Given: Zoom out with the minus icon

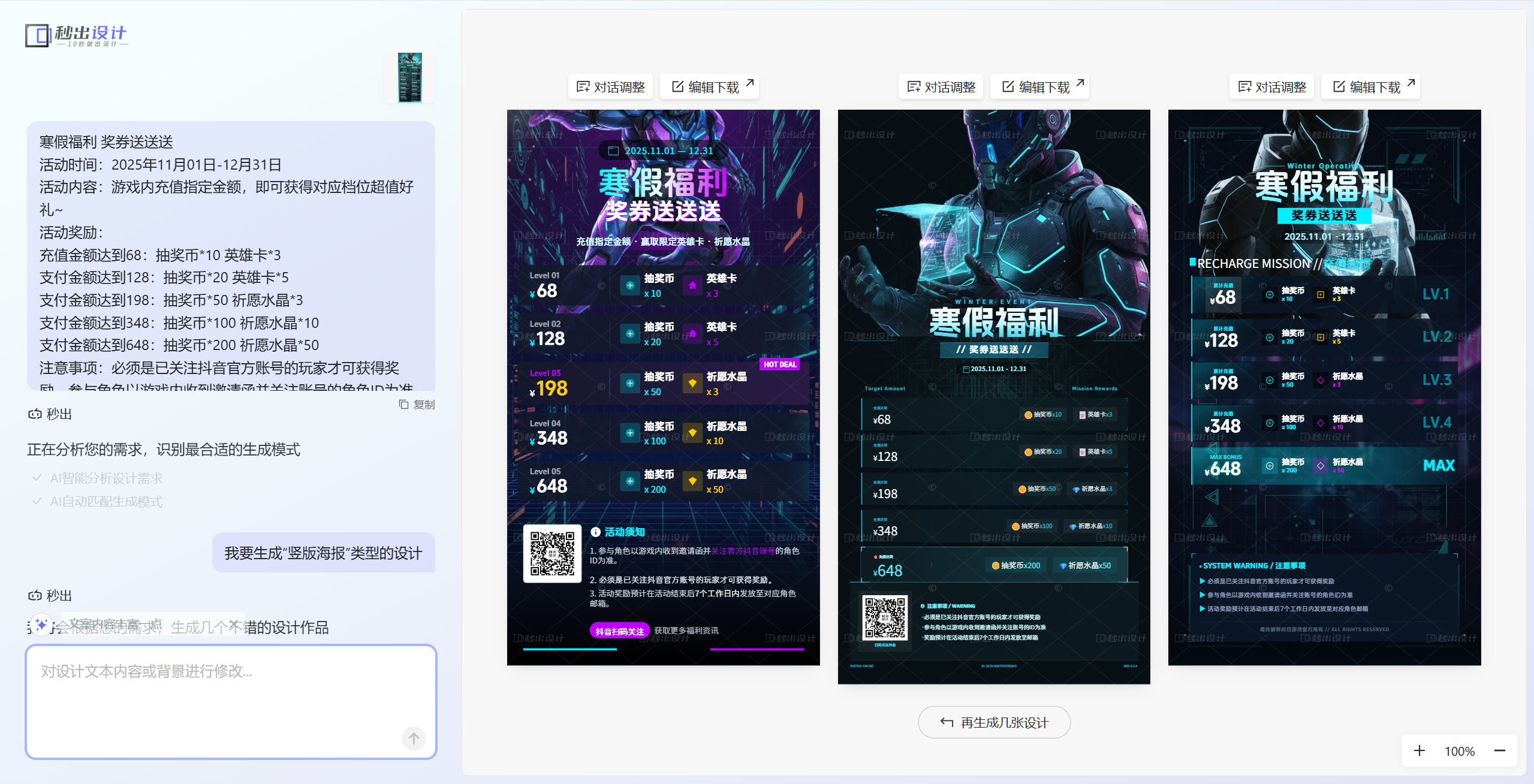Looking at the screenshot, I should [1500, 751].
